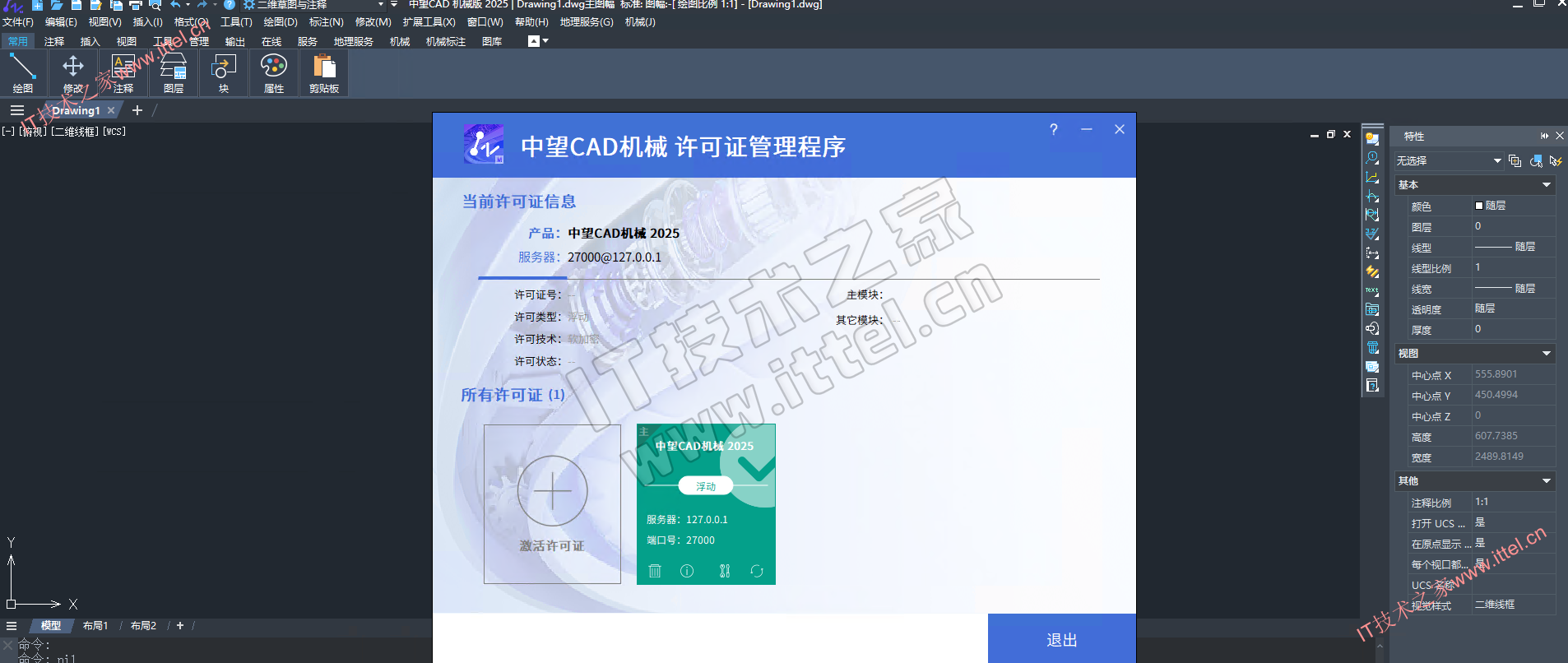1568x663 pixels.
Task: Open license settings wrench icon on green card
Action: [725, 571]
